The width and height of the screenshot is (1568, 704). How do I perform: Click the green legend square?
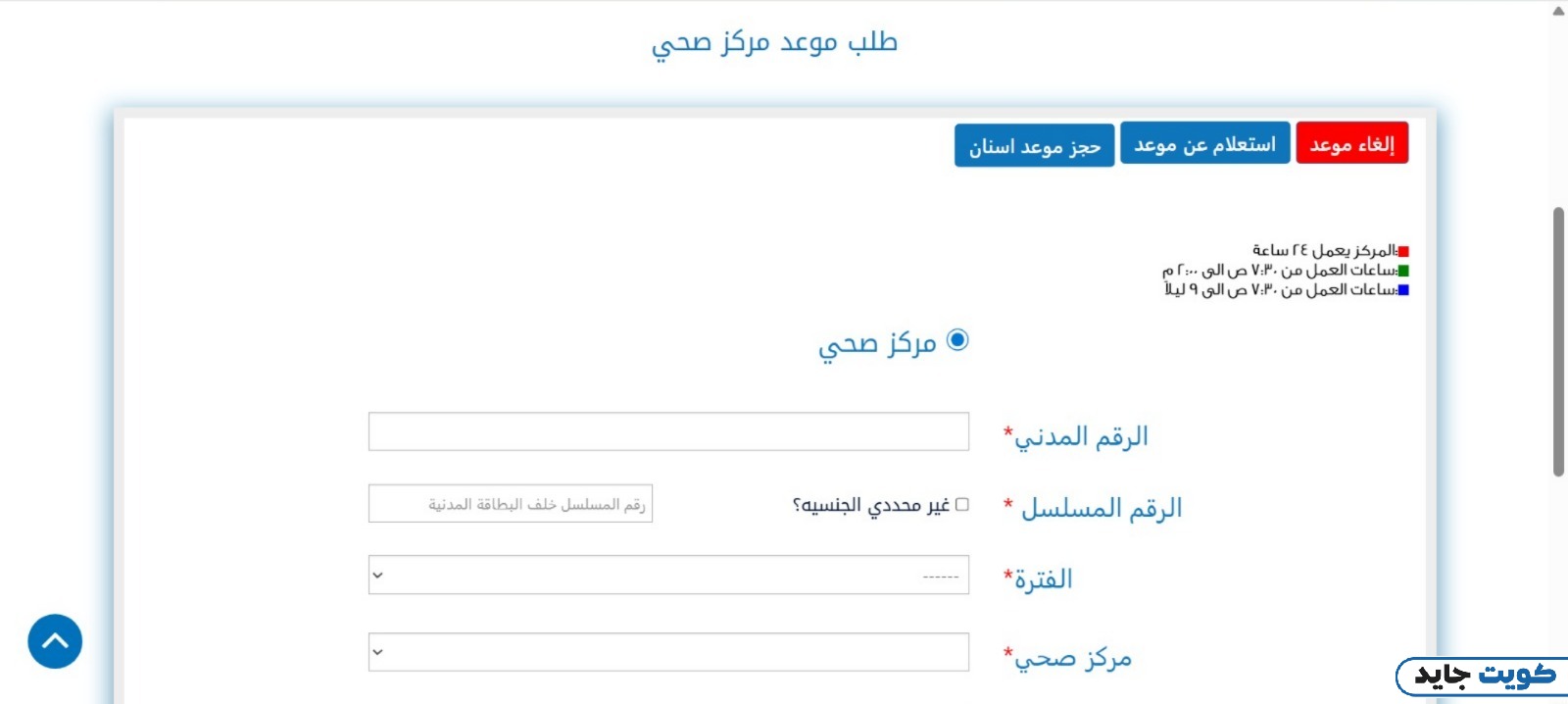point(1403,271)
